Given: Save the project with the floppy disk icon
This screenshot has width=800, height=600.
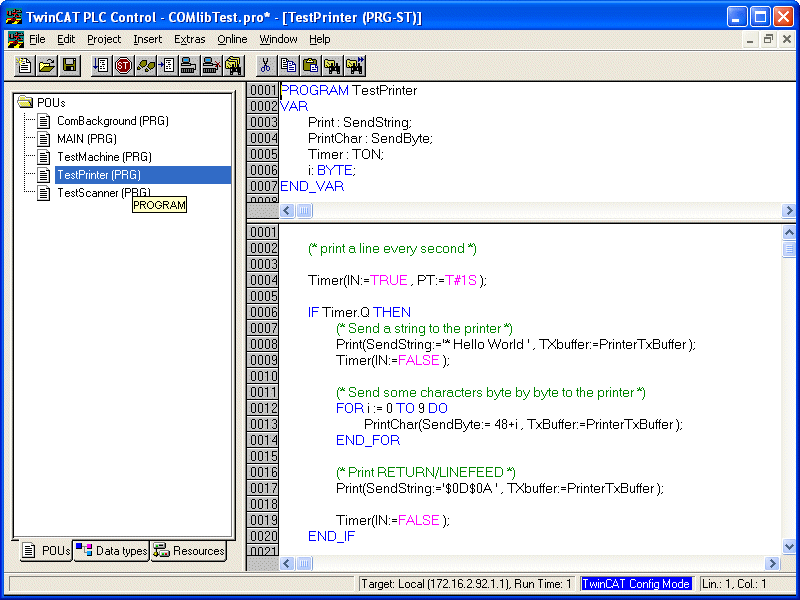Looking at the screenshot, I should pyautogui.click(x=69, y=66).
